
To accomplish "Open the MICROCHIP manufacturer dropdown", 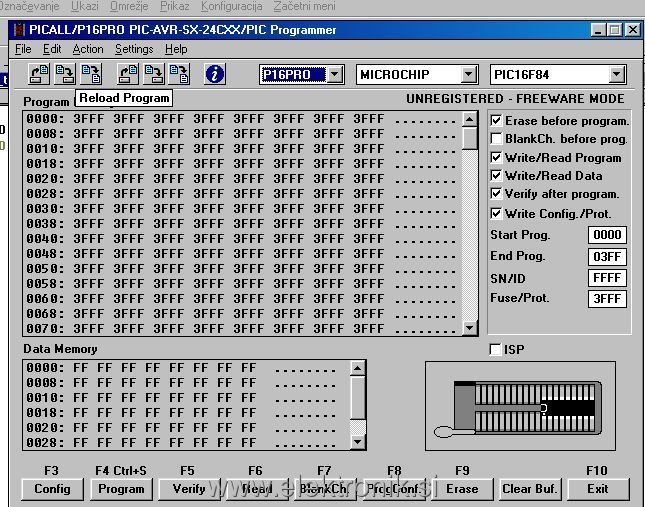I will [468, 75].
